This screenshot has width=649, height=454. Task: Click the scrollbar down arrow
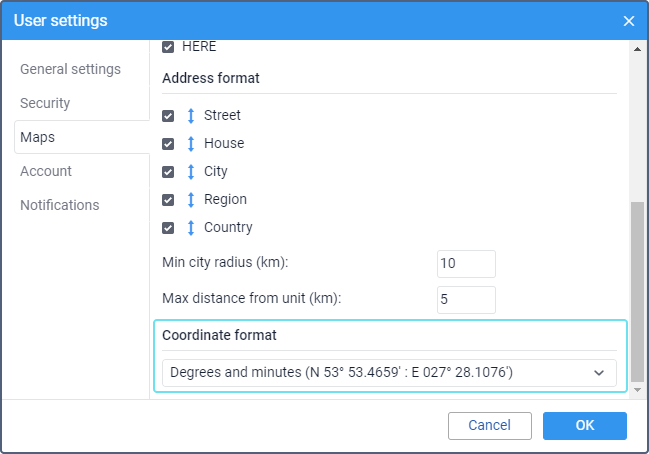click(x=637, y=390)
